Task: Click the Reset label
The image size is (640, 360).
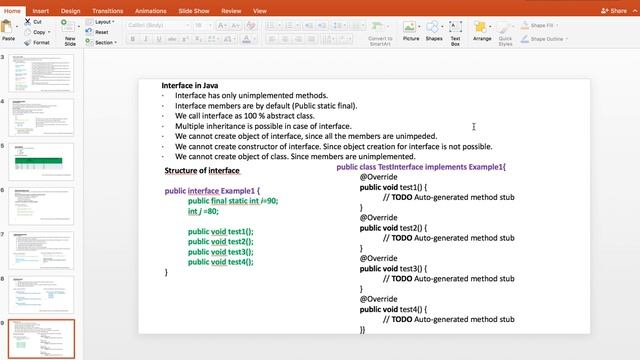Action: pyautogui.click(x=102, y=32)
